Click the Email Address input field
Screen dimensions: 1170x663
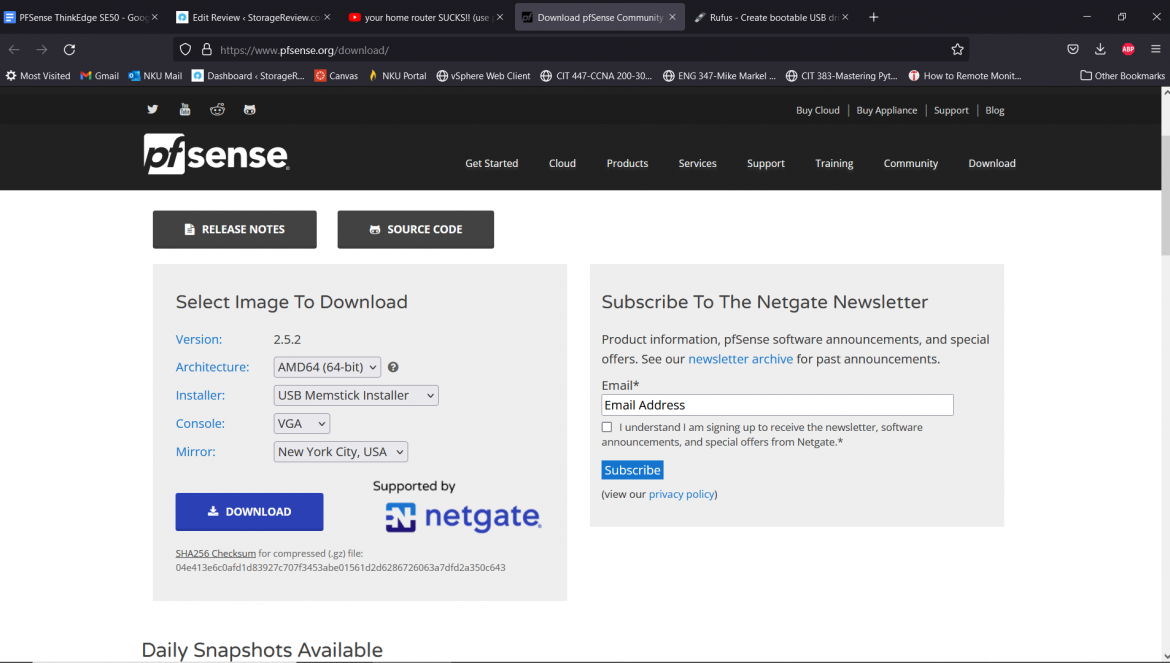[x=778, y=405]
